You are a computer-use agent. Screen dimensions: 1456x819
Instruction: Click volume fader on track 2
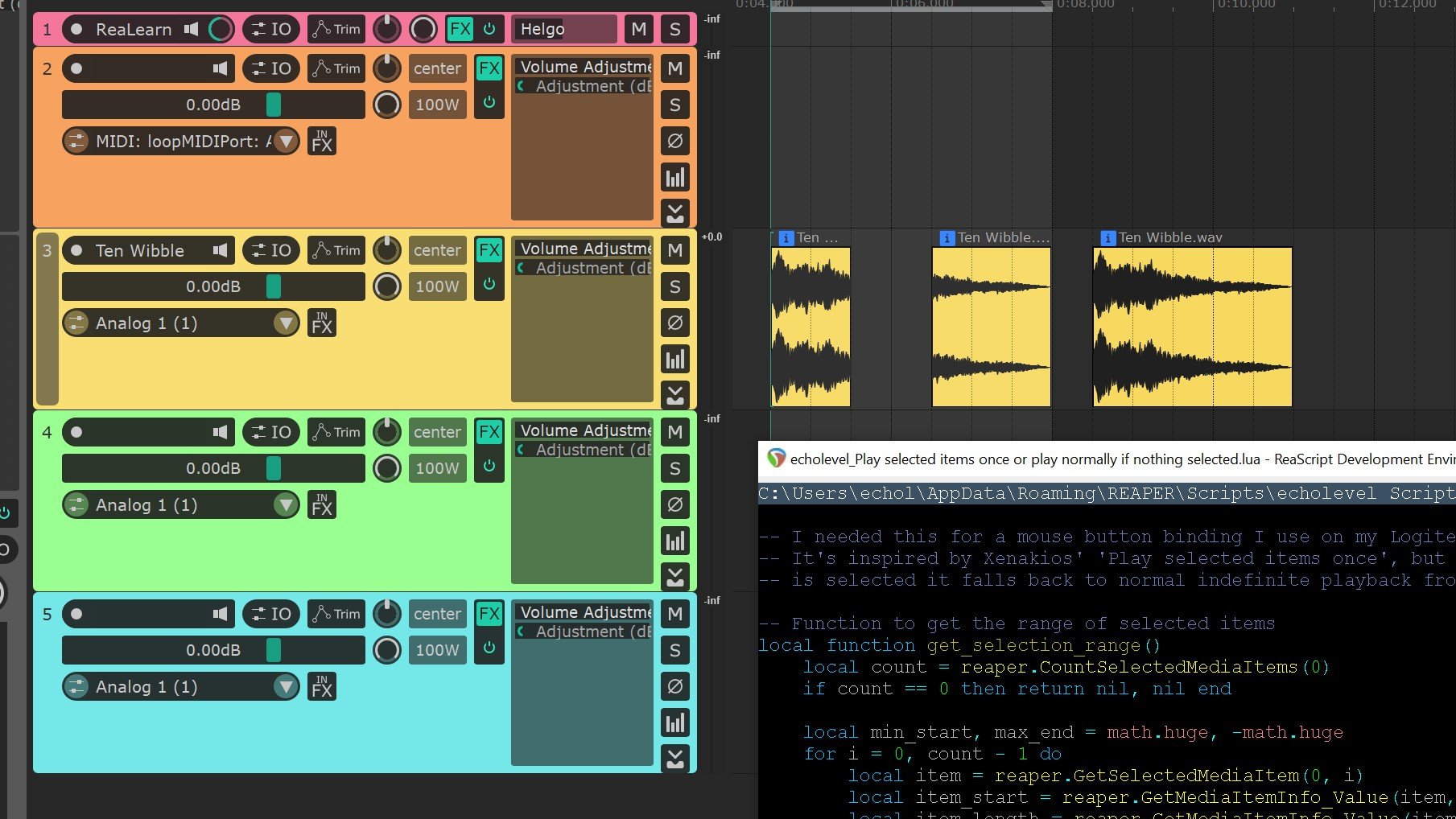coord(273,105)
